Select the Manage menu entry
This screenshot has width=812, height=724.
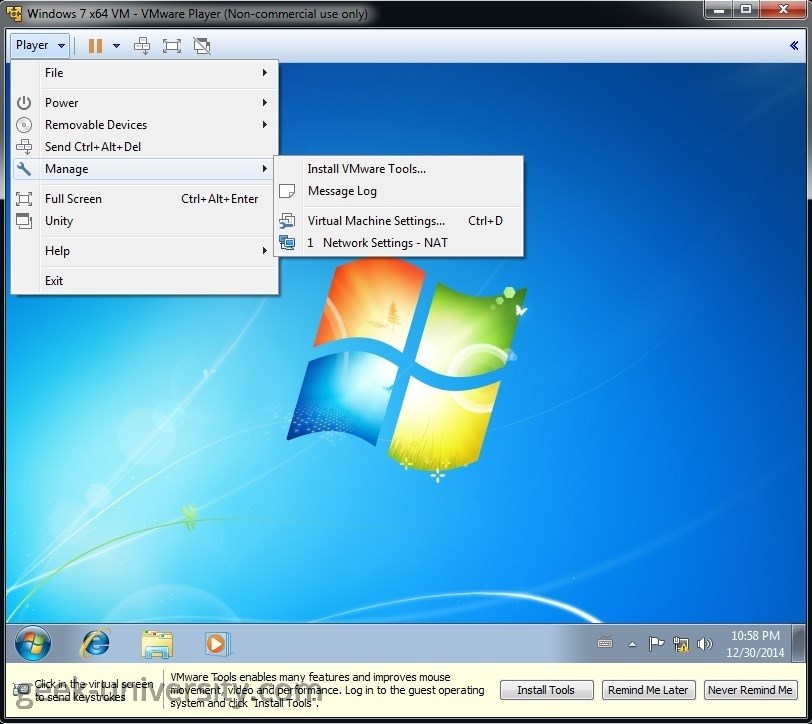tap(143, 169)
